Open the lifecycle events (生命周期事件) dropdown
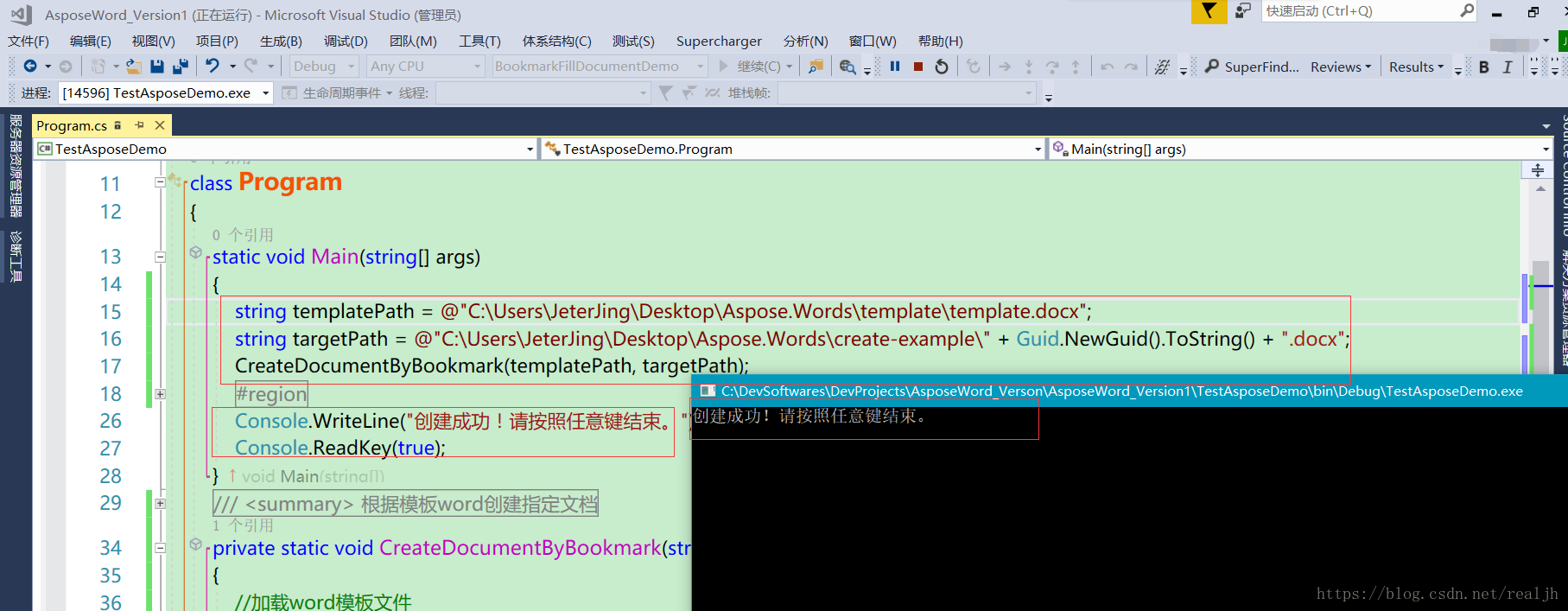1568x611 pixels. pyautogui.click(x=337, y=92)
